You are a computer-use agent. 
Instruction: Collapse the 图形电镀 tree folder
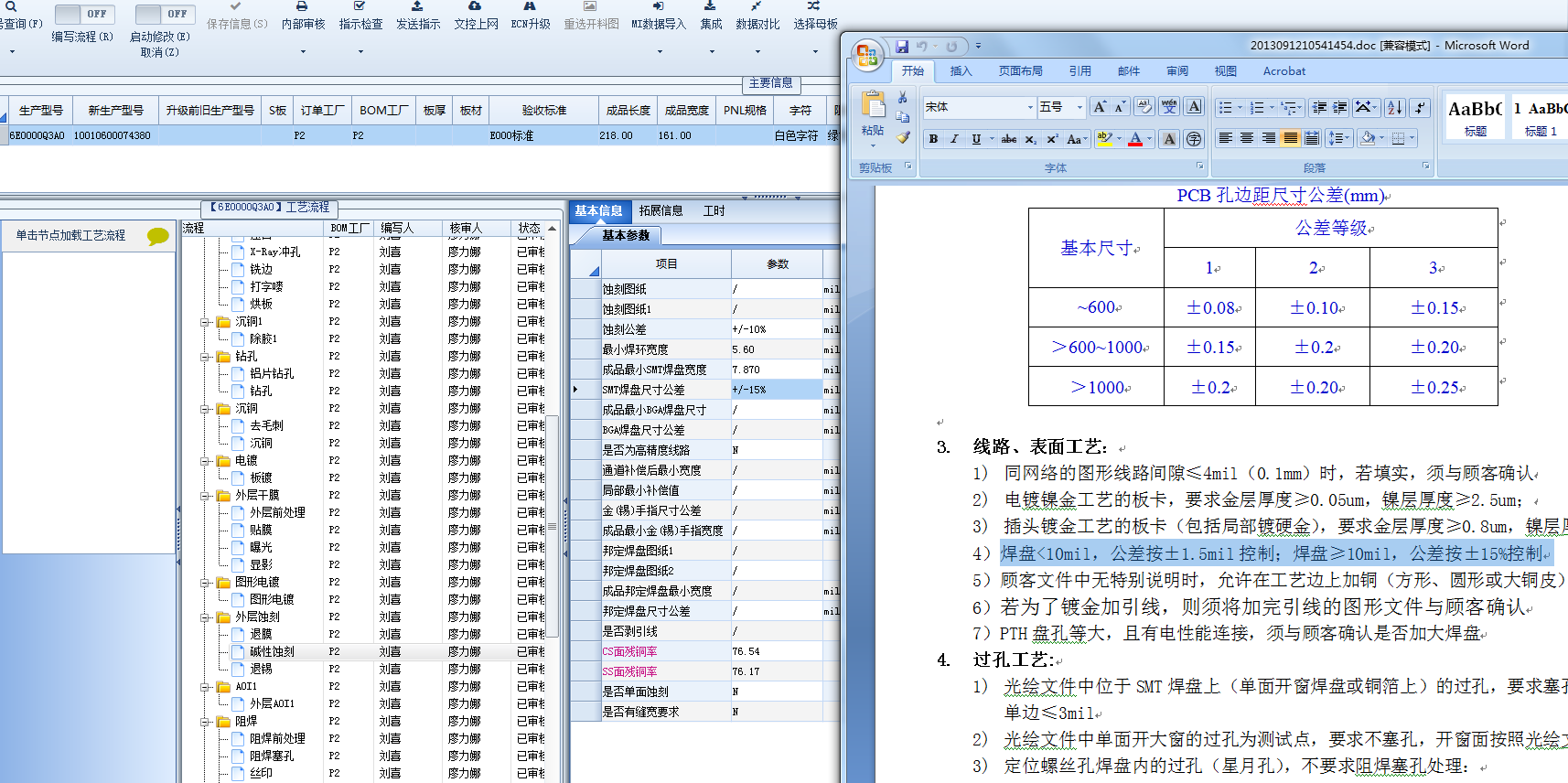tap(206, 583)
